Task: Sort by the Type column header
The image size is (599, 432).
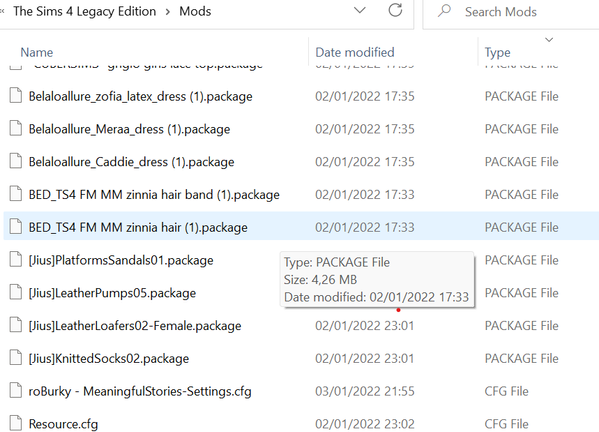Action: (497, 53)
